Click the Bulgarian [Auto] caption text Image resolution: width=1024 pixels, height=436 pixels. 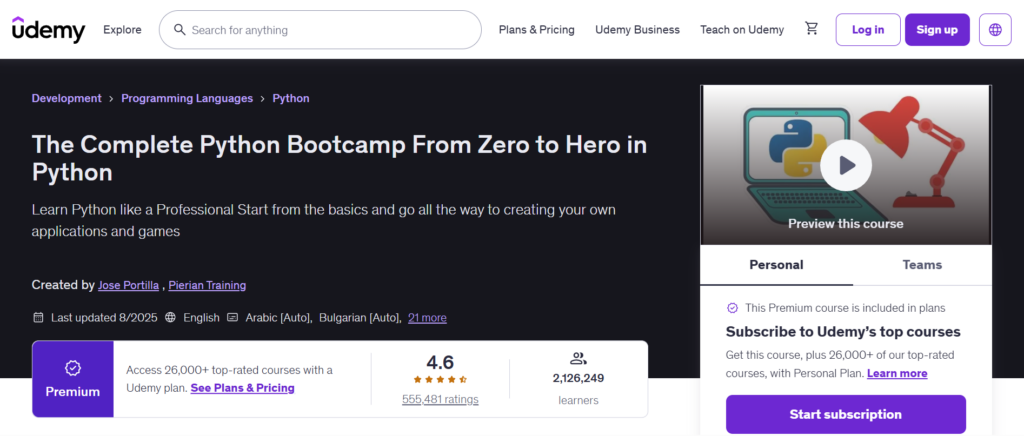tap(360, 318)
